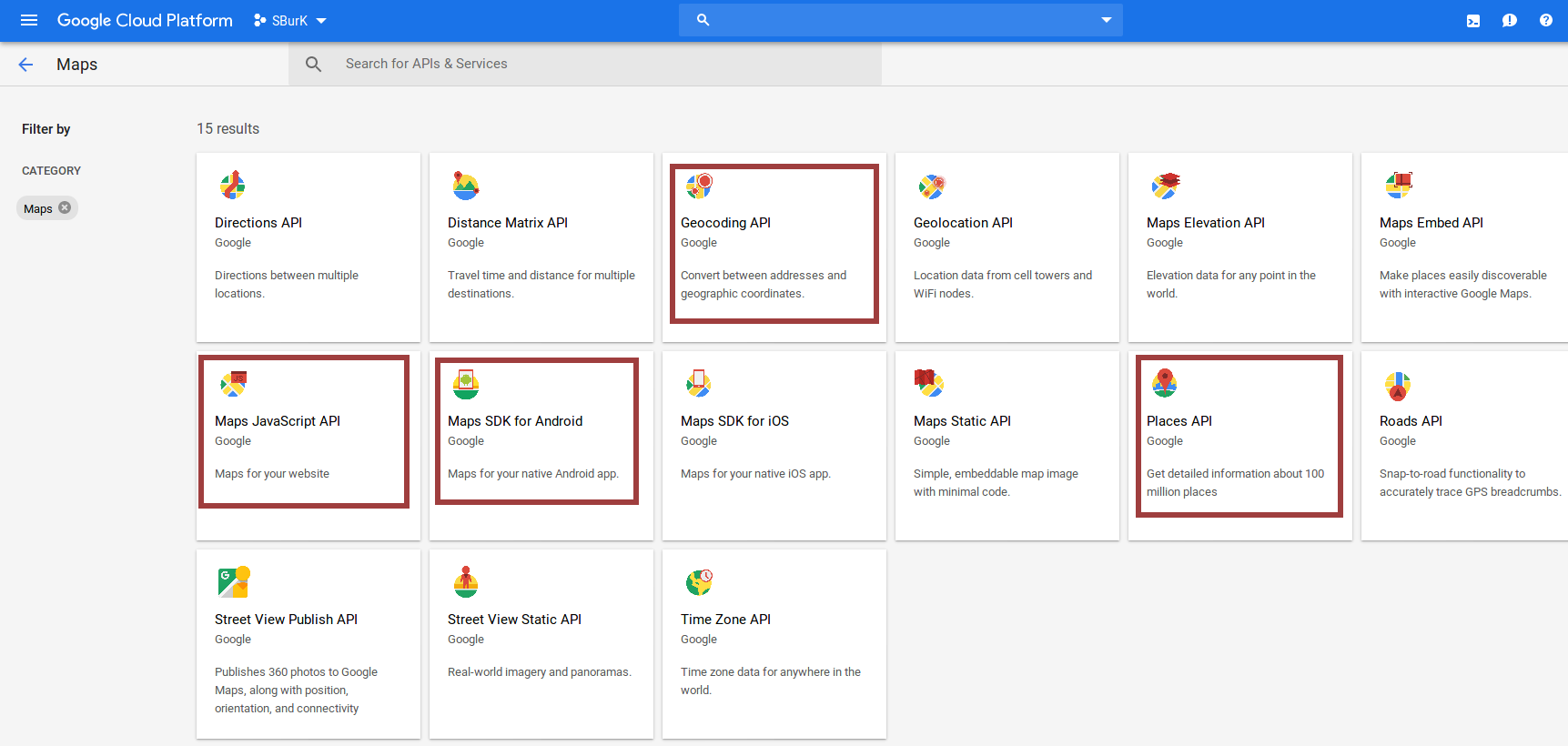Open the Distance Matrix API title

[508, 223]
